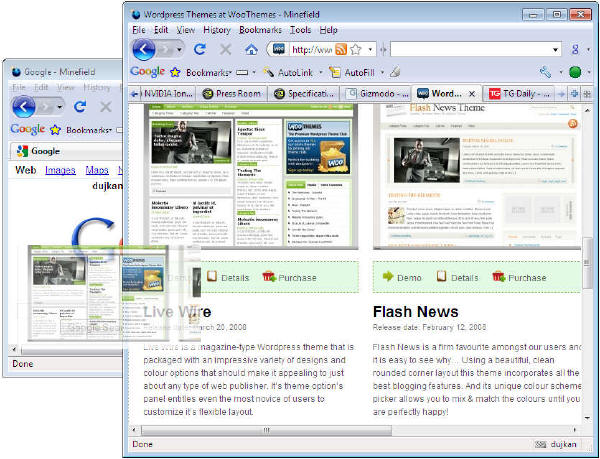Open the File menu in the WooThemes window
Viewport: 600px width, 459px height.
tap(139, 30)
